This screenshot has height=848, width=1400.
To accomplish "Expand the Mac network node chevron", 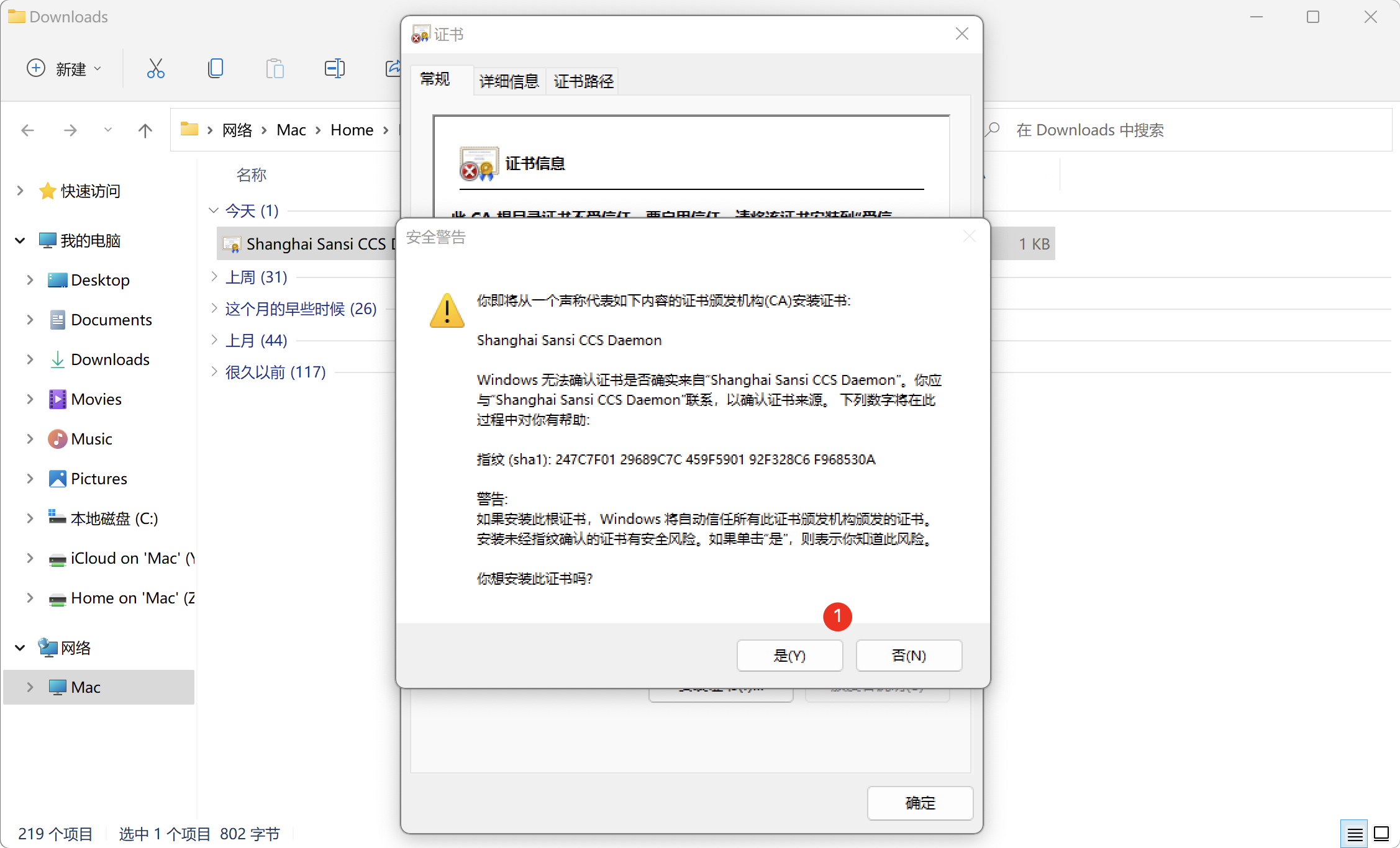I will coord(30,688).
